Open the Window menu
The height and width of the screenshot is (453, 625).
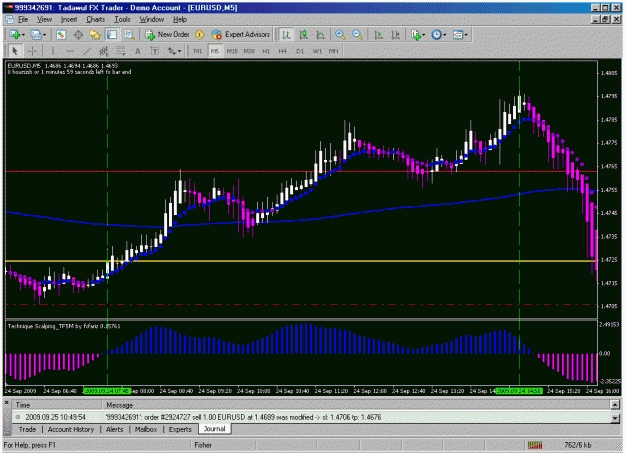[x=151, y=19]
